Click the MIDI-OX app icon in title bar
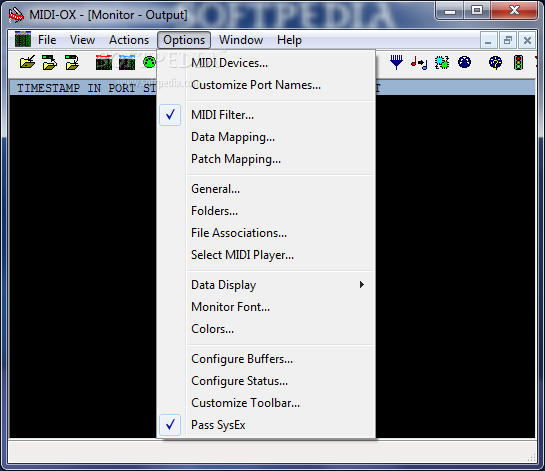Viewport: 545px width, 471px height. (16, 15)
